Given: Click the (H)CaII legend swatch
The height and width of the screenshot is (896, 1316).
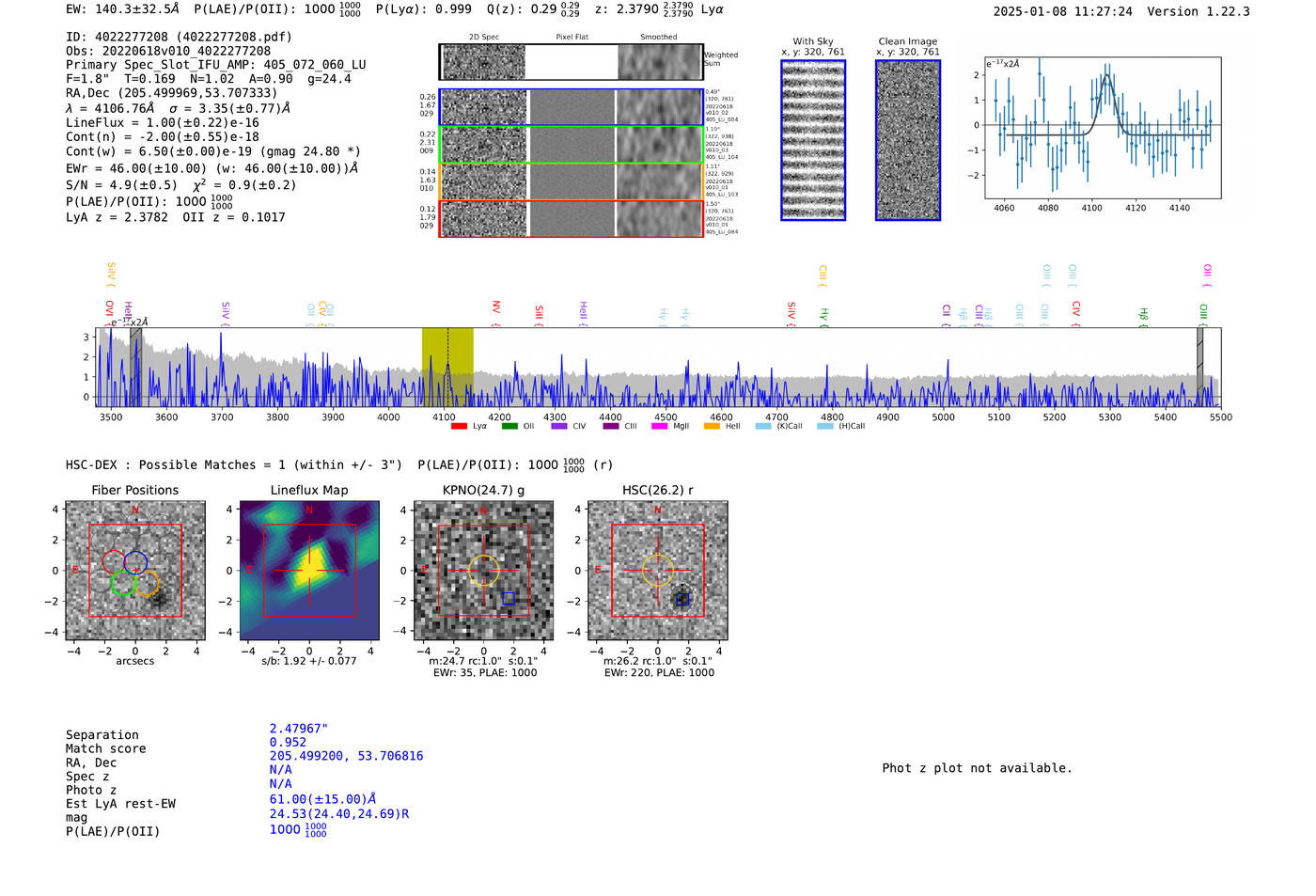Looking at the screenshot, I should pyautogui.click(x=825, y=427).
